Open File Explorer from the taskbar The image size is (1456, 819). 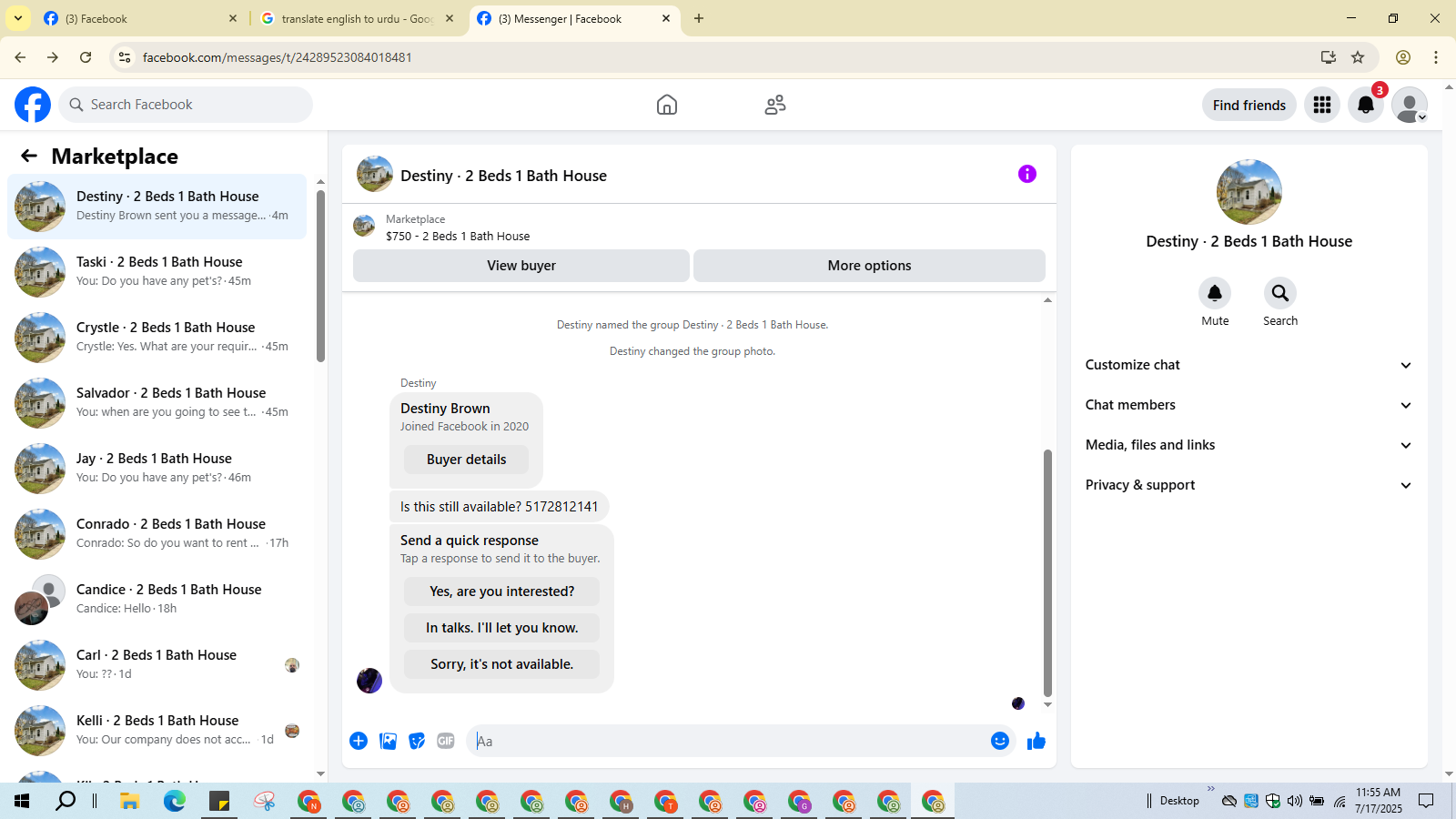[x=129, y=801]
